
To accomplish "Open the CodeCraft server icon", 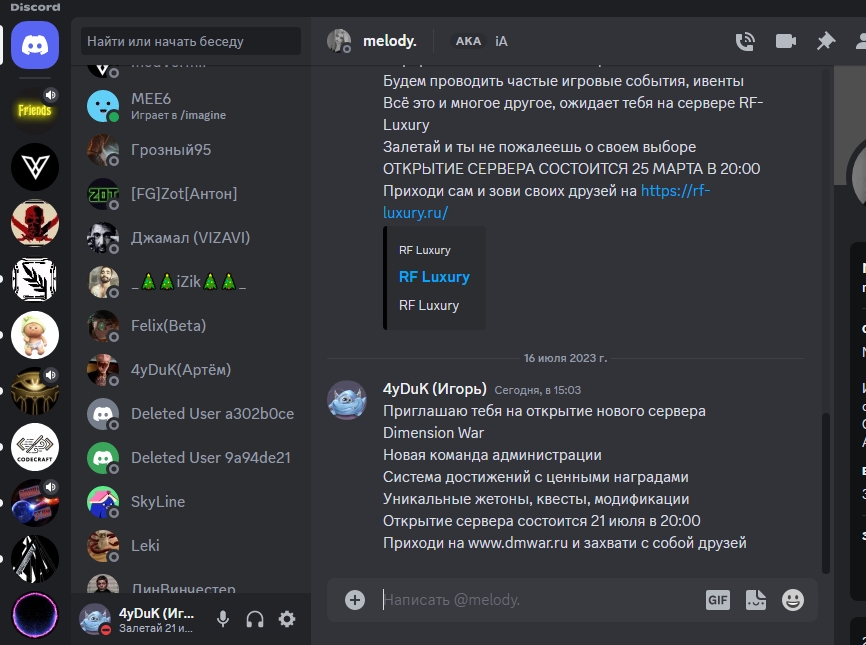I will [x=35, y=447].
